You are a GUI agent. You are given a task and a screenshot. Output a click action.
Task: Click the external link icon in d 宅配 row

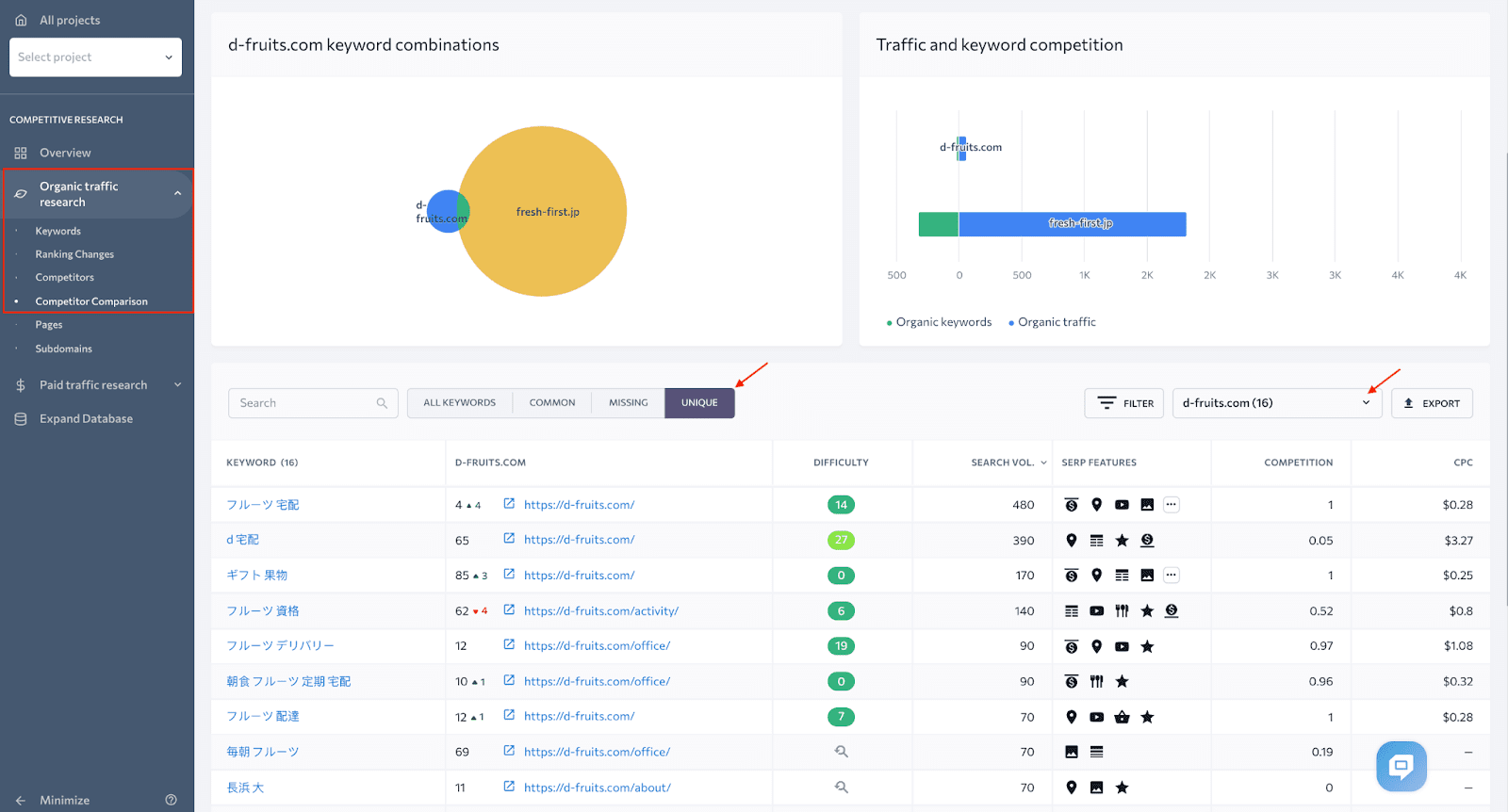509,539
